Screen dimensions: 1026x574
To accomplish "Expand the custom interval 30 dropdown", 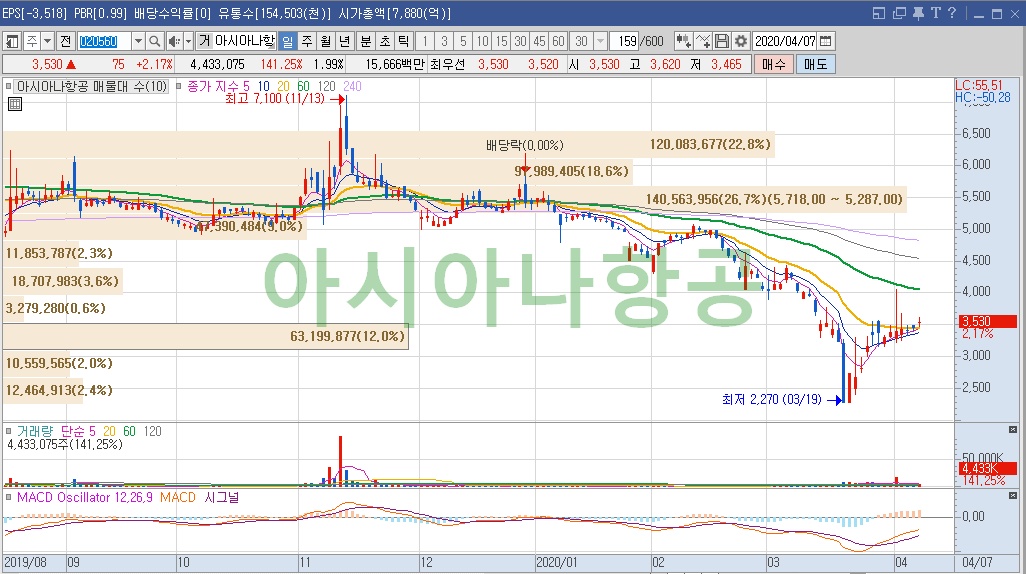I will pos(600,41).
